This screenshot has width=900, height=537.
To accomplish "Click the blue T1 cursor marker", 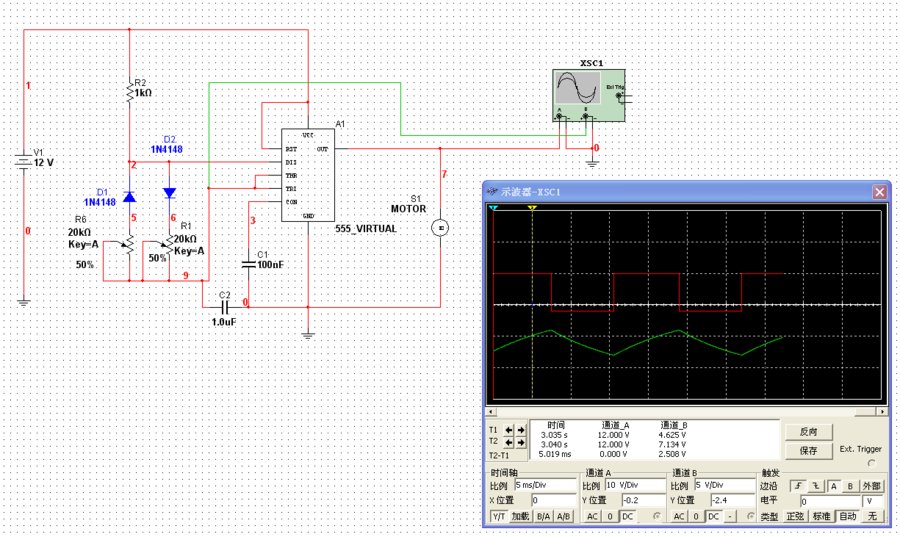I will point(494,208).
